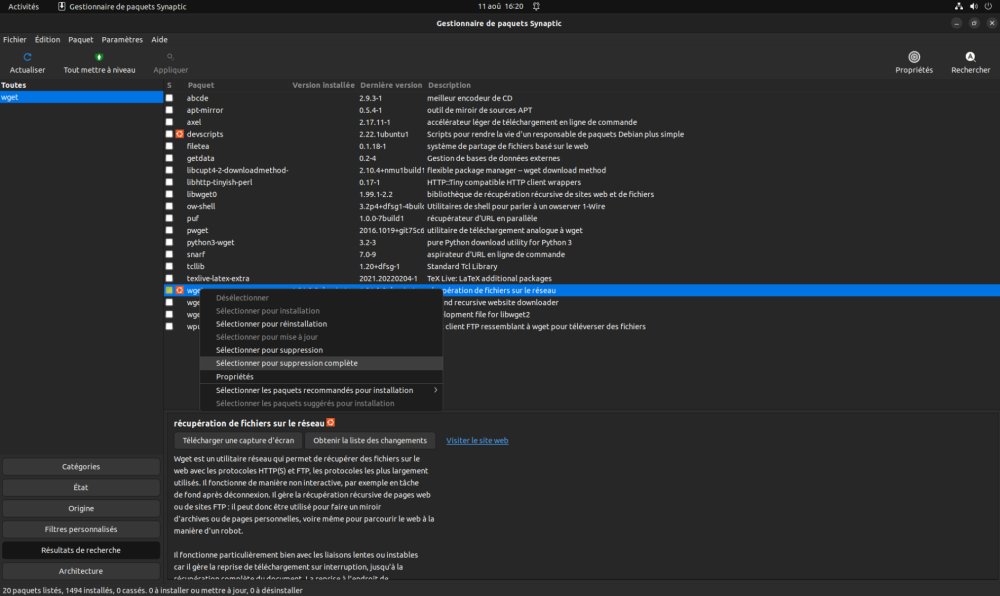Expand recommended packages submenu arrow

pyautogui.click(x=436, y=390)
